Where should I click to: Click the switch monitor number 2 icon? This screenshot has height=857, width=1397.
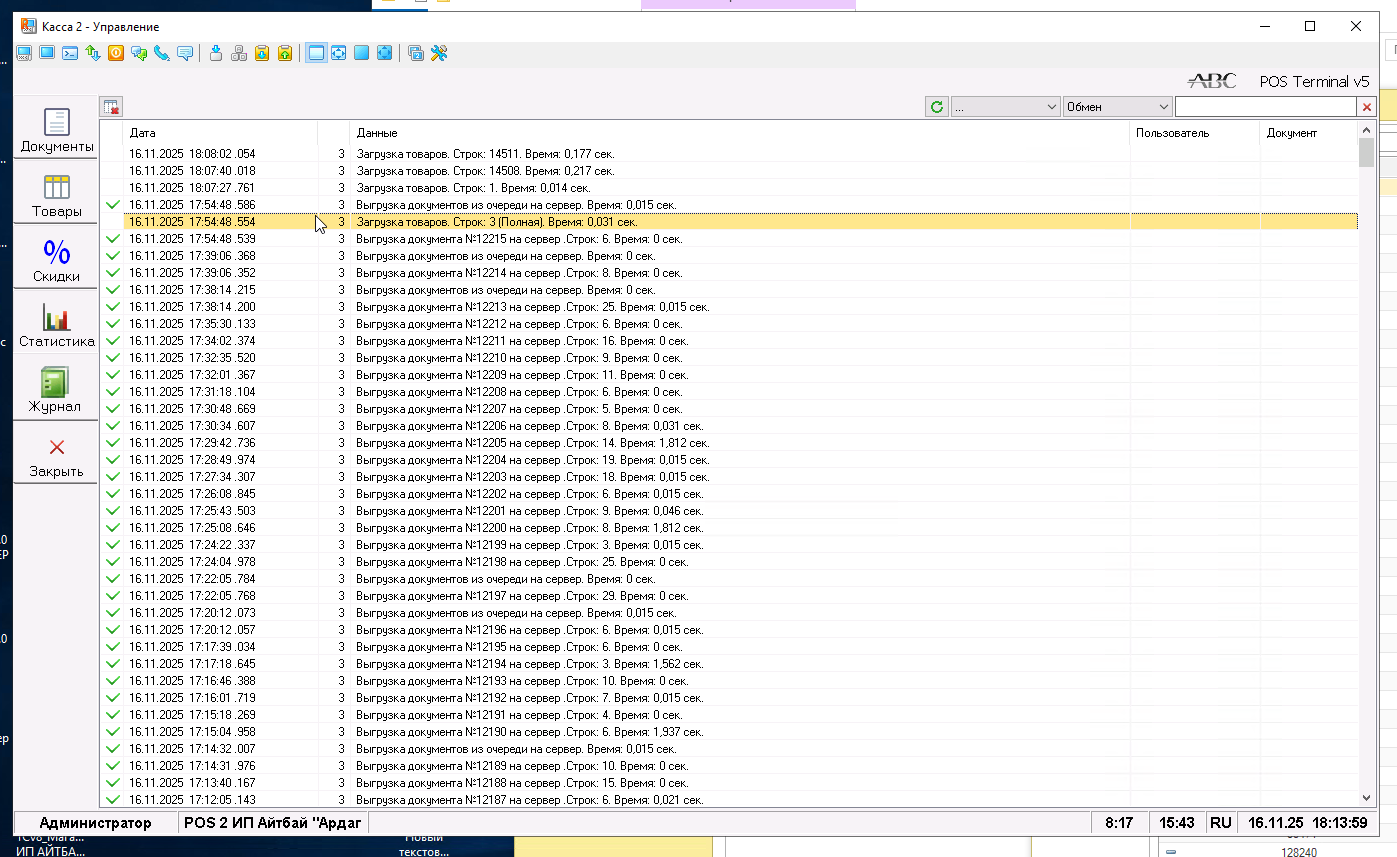tap(416, 54)
